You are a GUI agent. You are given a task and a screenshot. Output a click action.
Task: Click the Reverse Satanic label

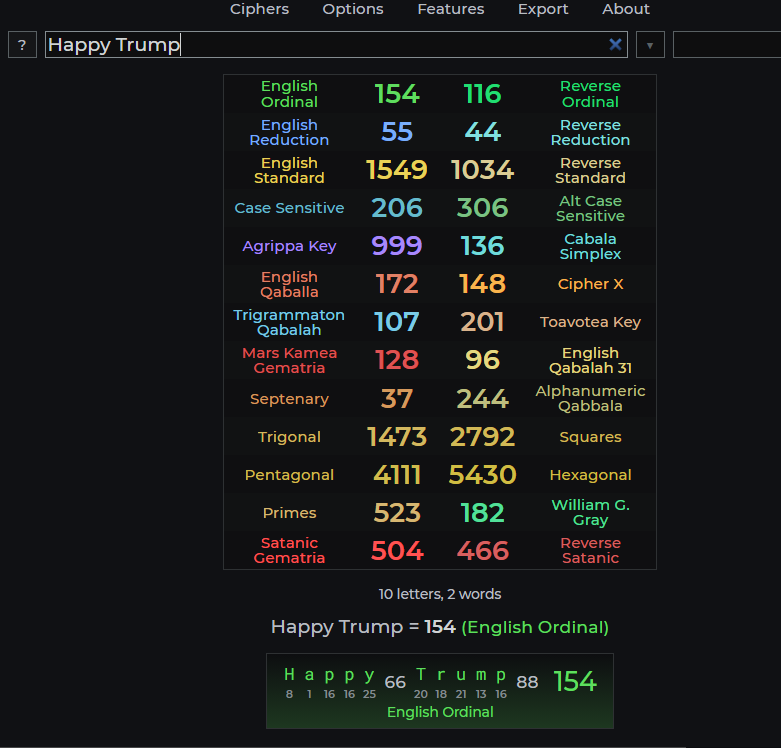(590, 550)
